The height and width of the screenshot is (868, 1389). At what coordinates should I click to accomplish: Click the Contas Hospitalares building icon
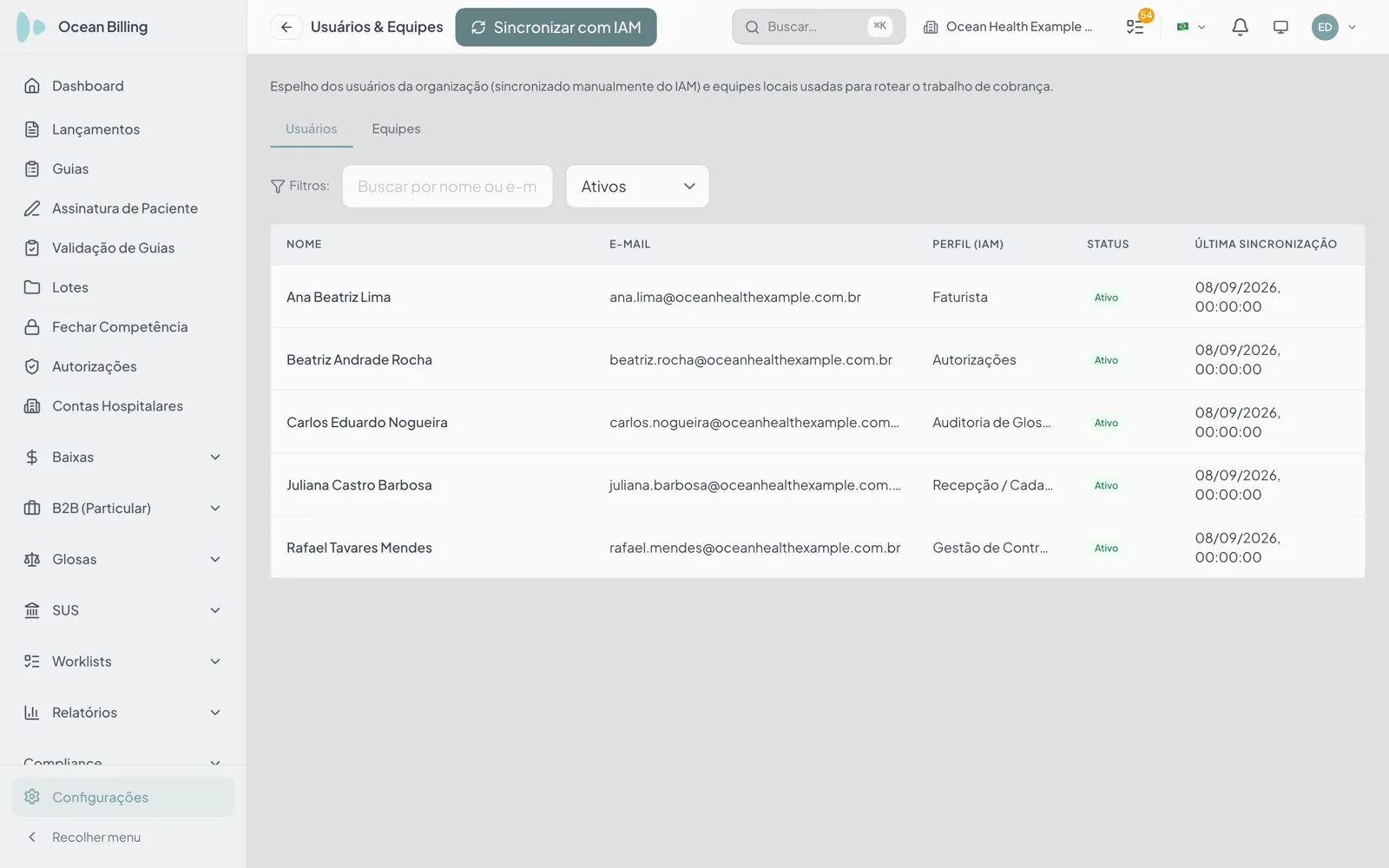click(x=32, y=406)
